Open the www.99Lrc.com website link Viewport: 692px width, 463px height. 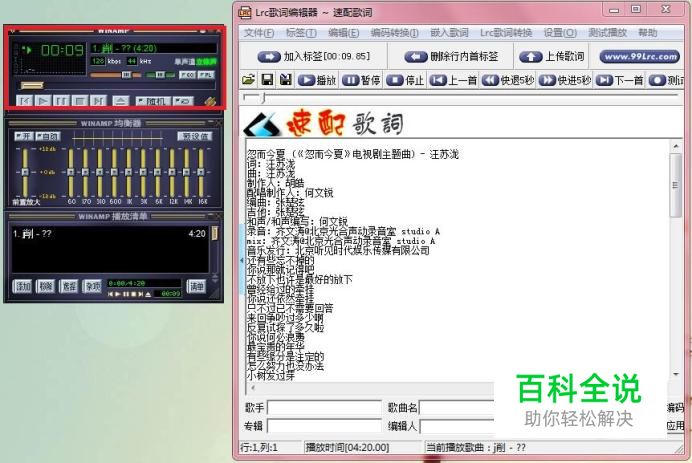639,56
